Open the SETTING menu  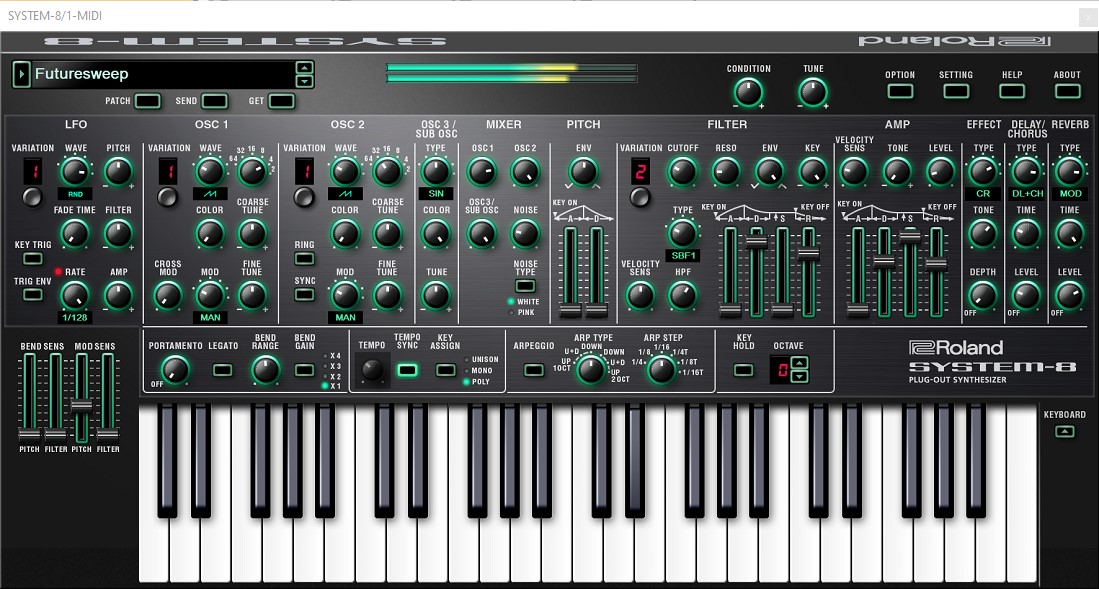point(955,91)
